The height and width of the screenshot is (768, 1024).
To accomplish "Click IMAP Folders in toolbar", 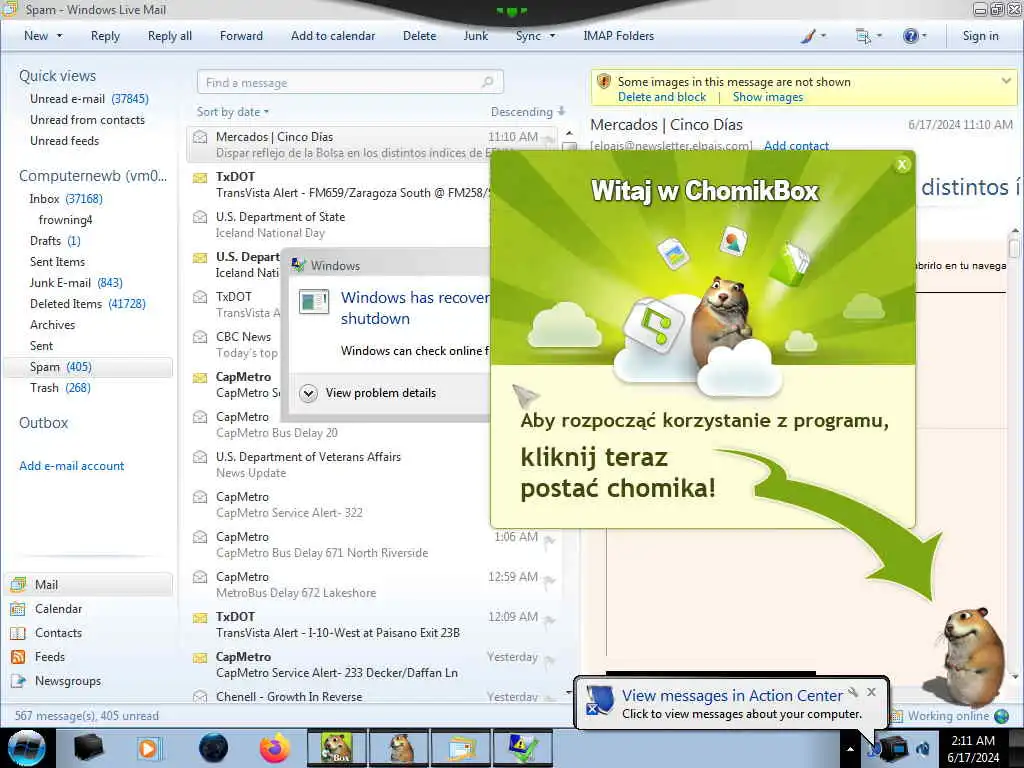I will coord(618,36).
